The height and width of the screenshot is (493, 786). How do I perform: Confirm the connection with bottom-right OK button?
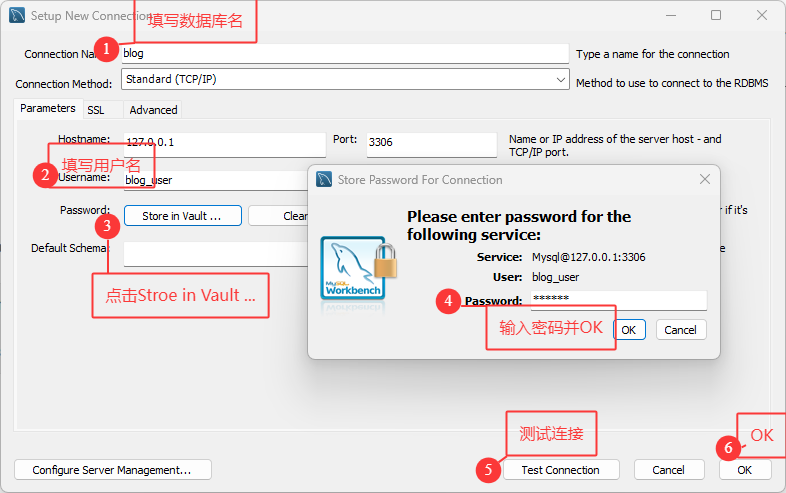[744, 470]
